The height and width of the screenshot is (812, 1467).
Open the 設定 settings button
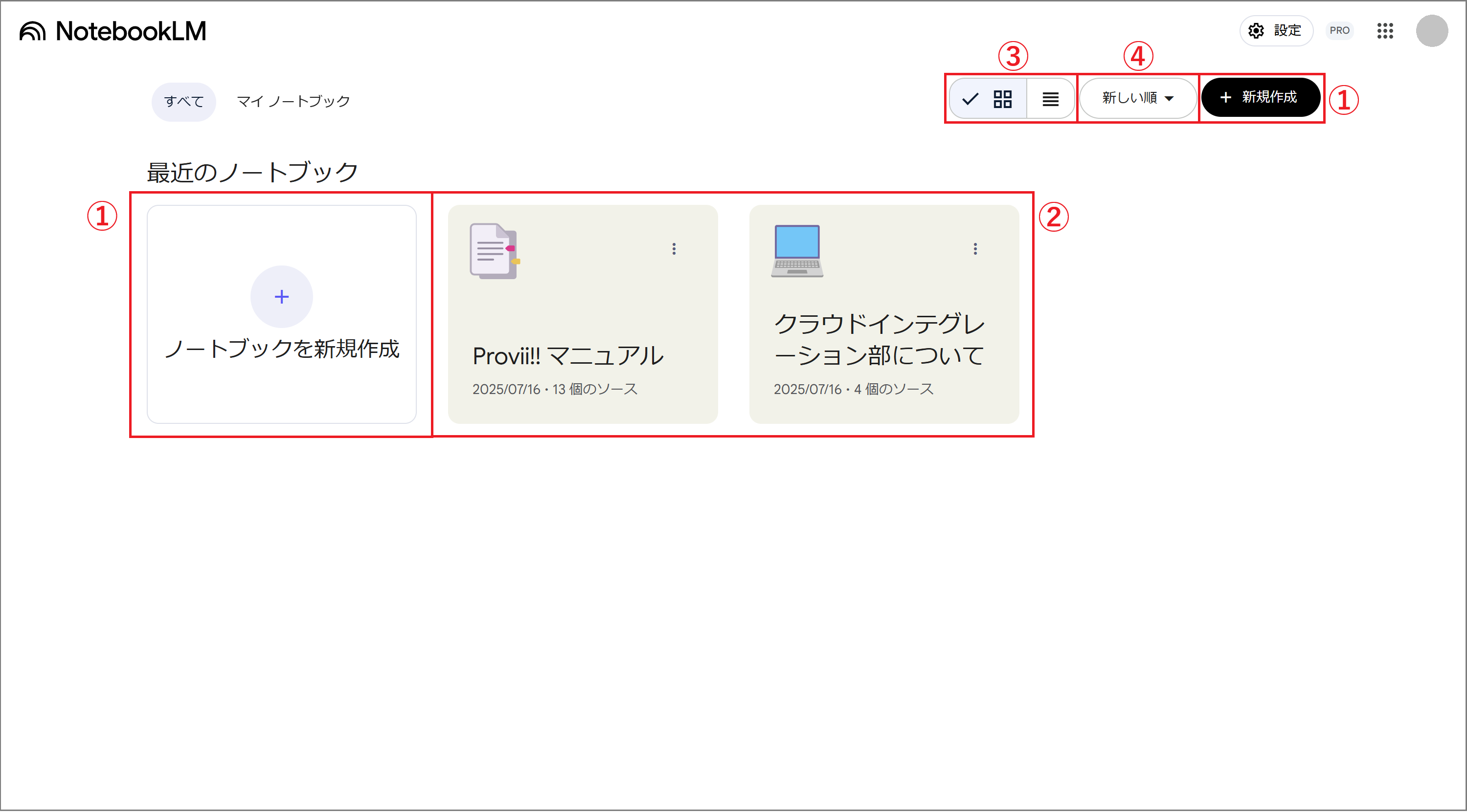(1276, 31)
